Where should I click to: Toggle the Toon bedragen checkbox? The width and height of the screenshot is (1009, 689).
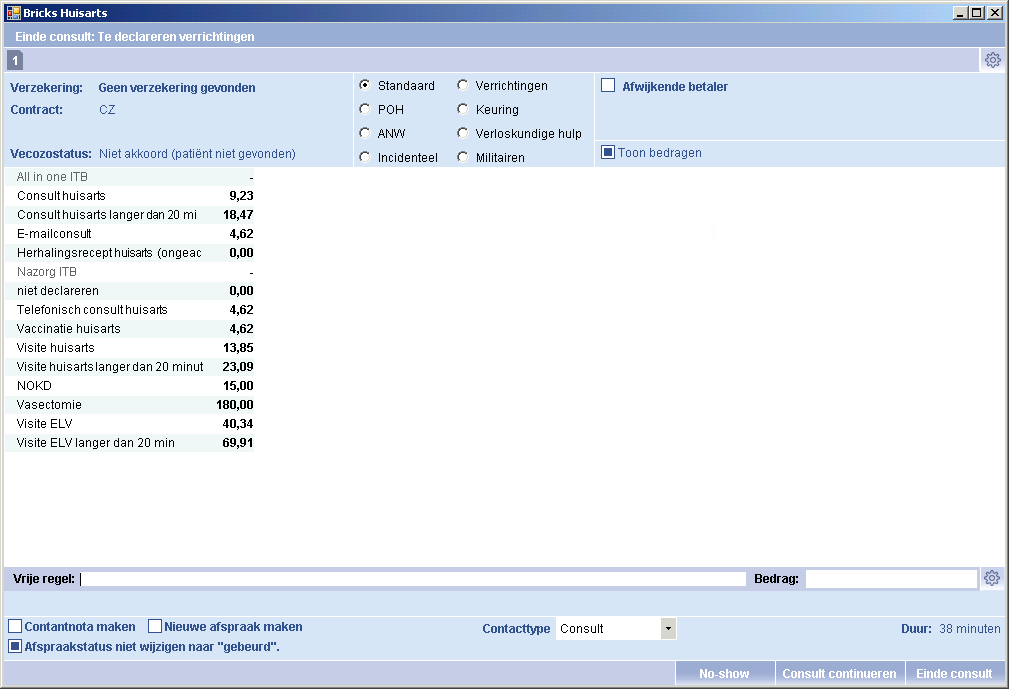click(608, 152)
